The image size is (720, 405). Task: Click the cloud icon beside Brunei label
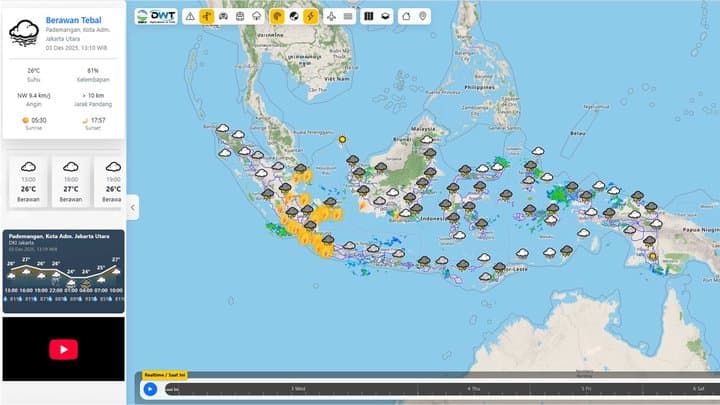coord(427,139)
